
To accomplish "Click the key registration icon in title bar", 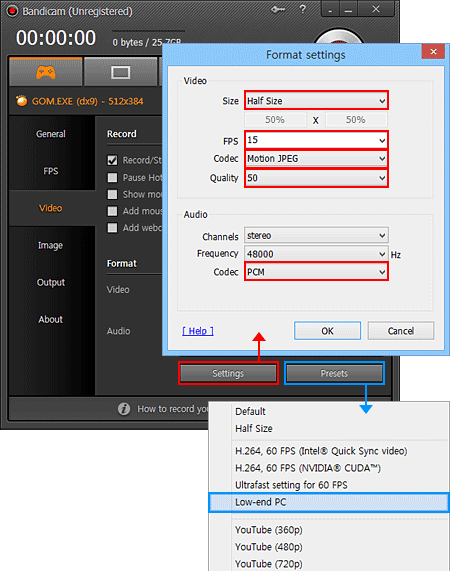I will [x=278, y=9].
